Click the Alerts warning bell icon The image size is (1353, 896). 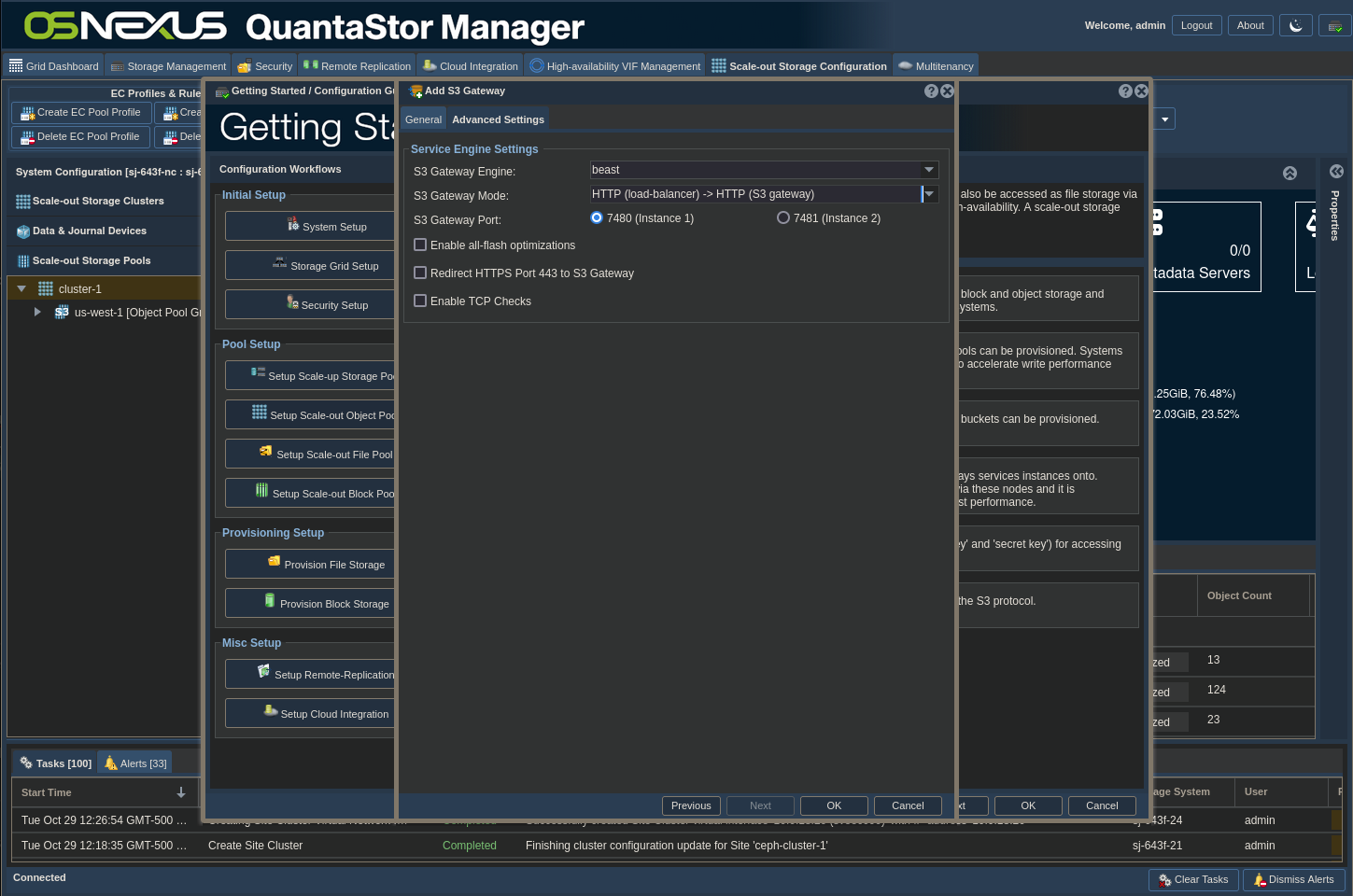coord(111,763)
